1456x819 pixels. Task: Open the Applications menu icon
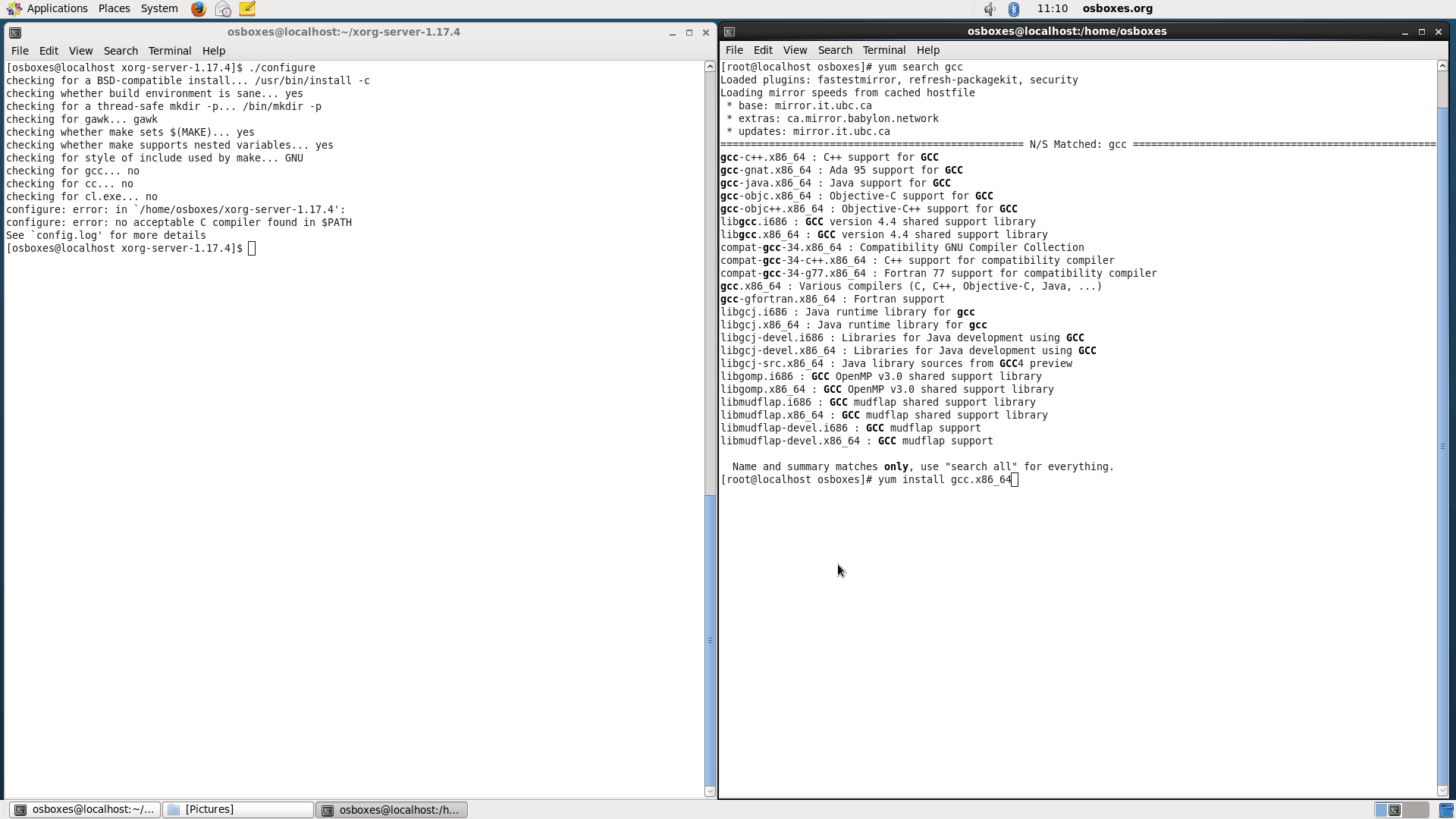(x=14, y=9)
